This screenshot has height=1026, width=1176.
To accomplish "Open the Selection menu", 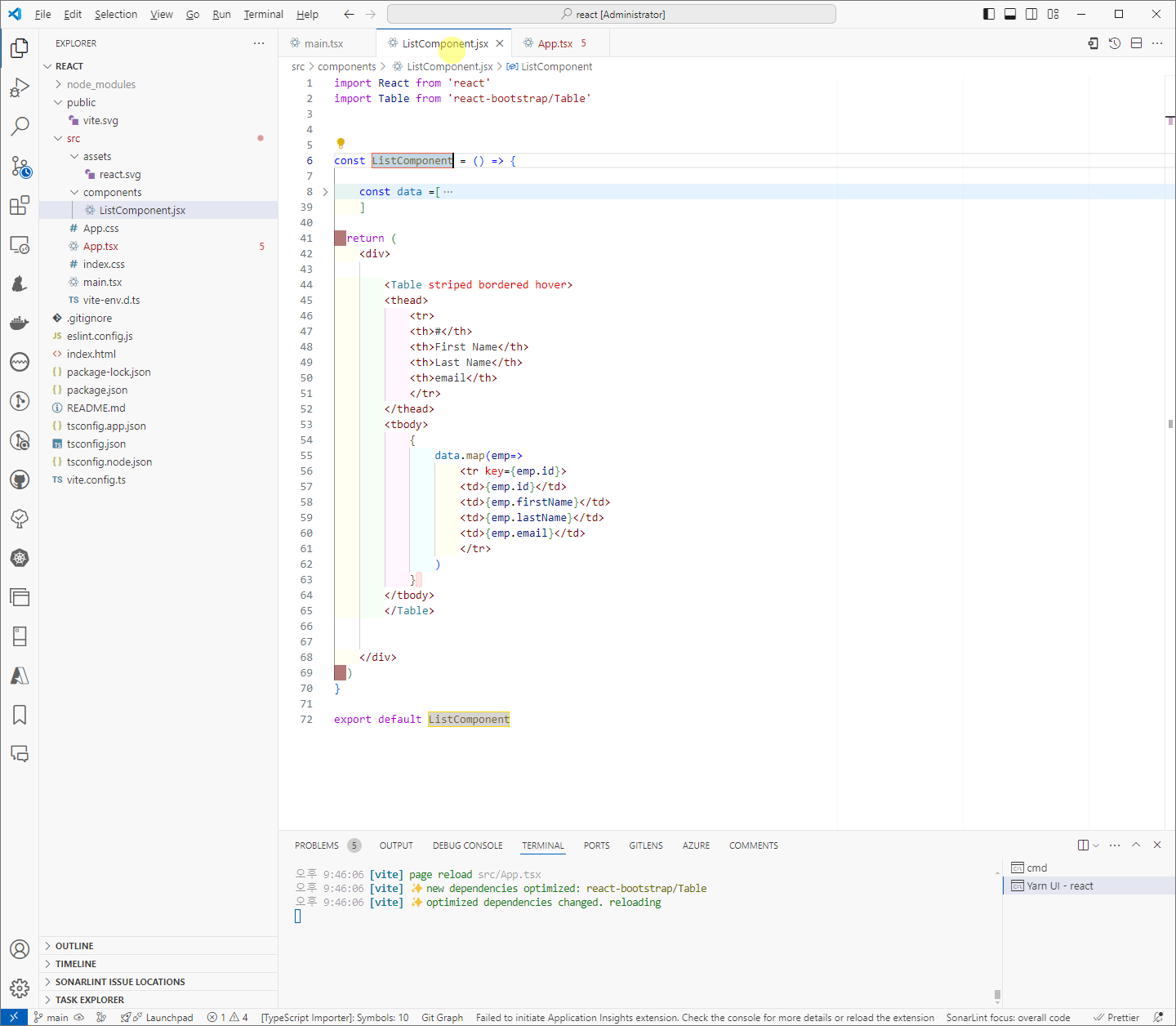I will pyautogui.click(x=116, y=14).
